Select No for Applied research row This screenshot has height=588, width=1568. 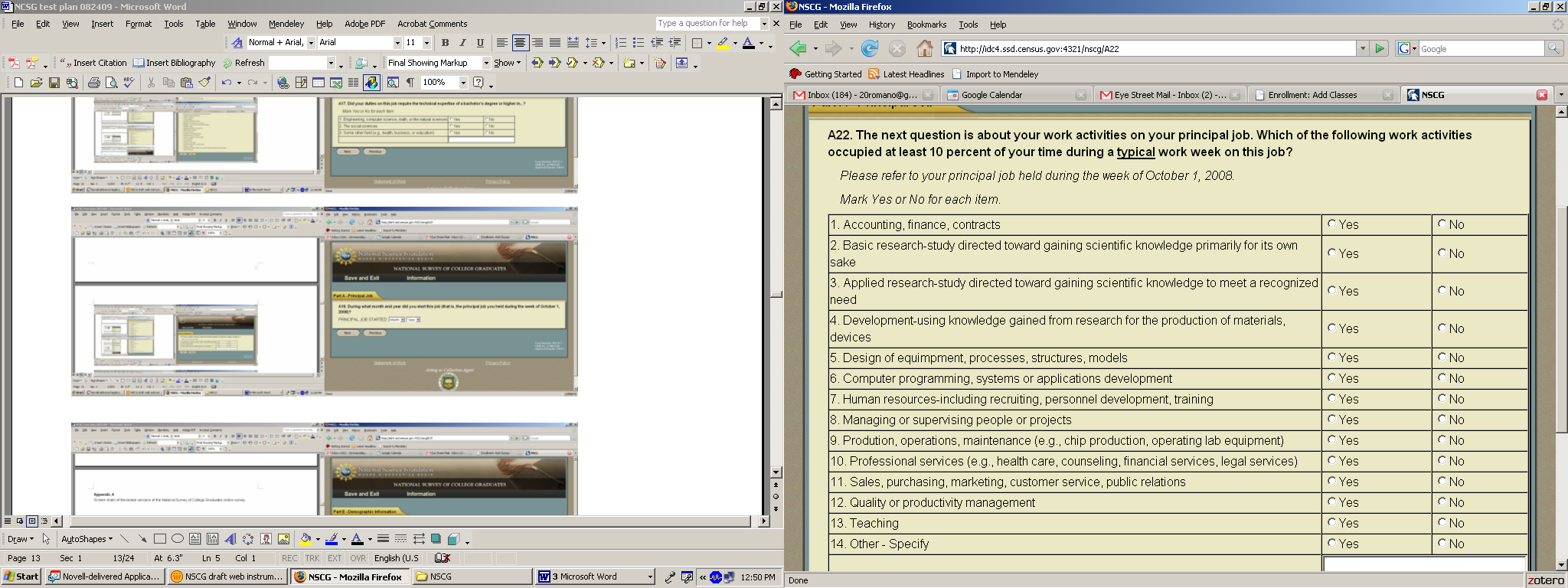point(1442,290)
